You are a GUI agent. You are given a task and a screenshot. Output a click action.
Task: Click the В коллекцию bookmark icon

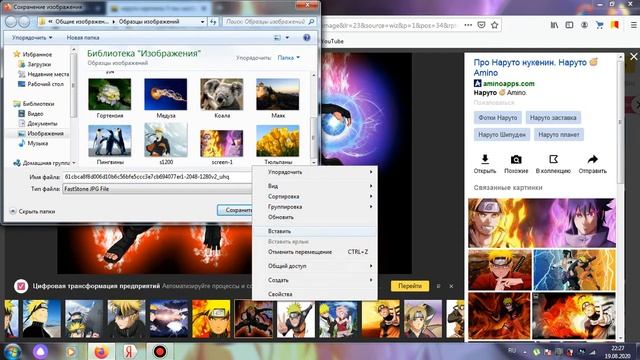coord(553,159)
